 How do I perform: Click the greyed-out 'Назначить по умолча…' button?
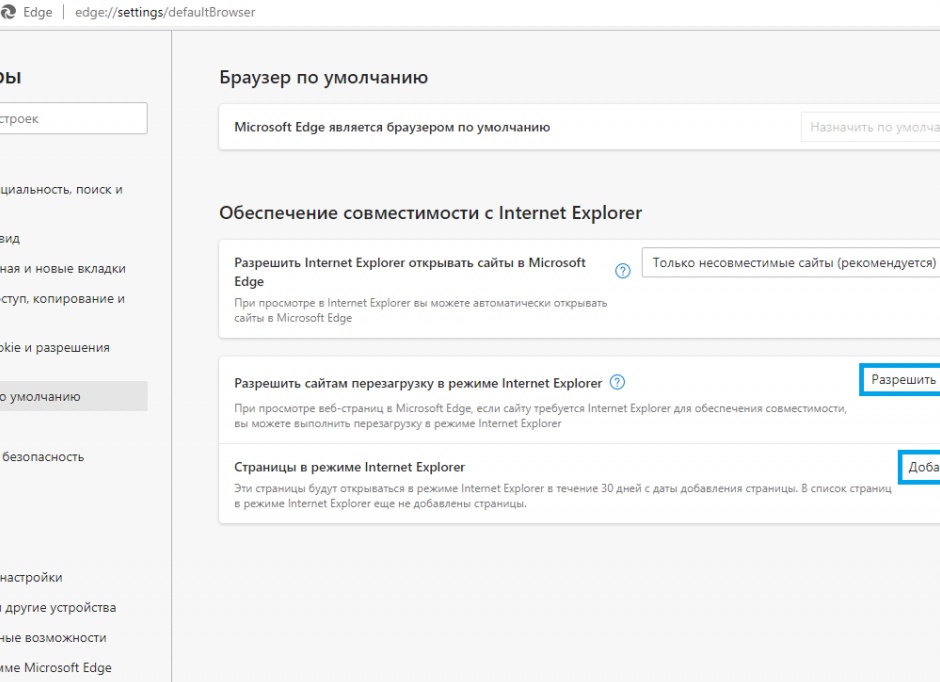point(870,127)
